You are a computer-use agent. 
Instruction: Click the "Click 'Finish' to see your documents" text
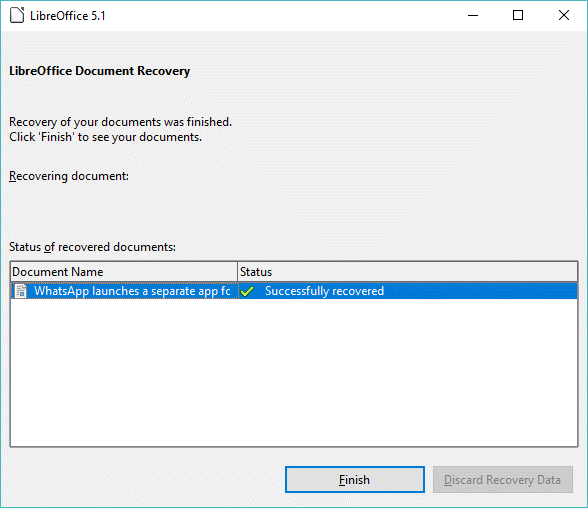point(105,137)
